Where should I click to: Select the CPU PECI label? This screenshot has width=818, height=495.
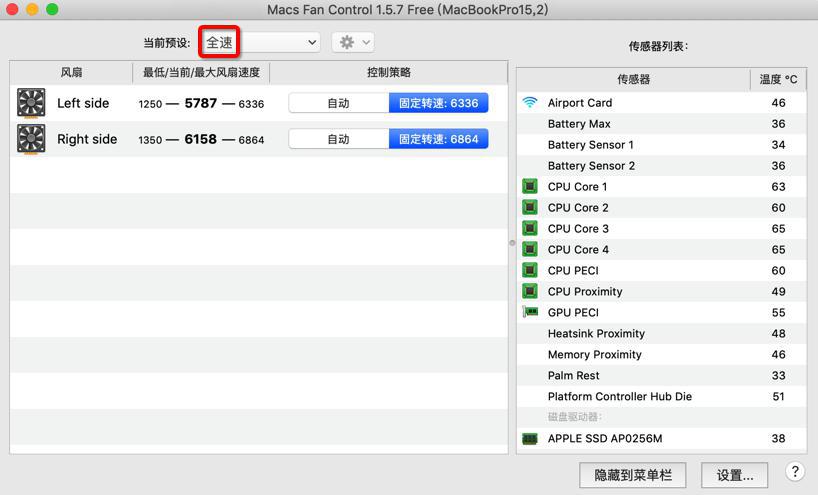click(573, 271)
